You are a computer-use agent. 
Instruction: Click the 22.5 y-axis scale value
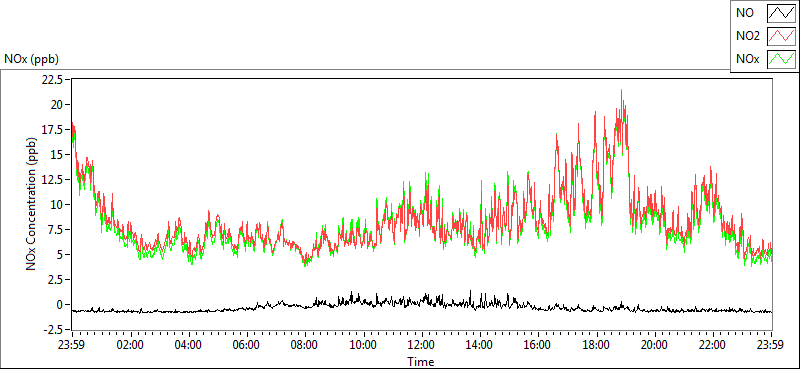pos(53,80)
